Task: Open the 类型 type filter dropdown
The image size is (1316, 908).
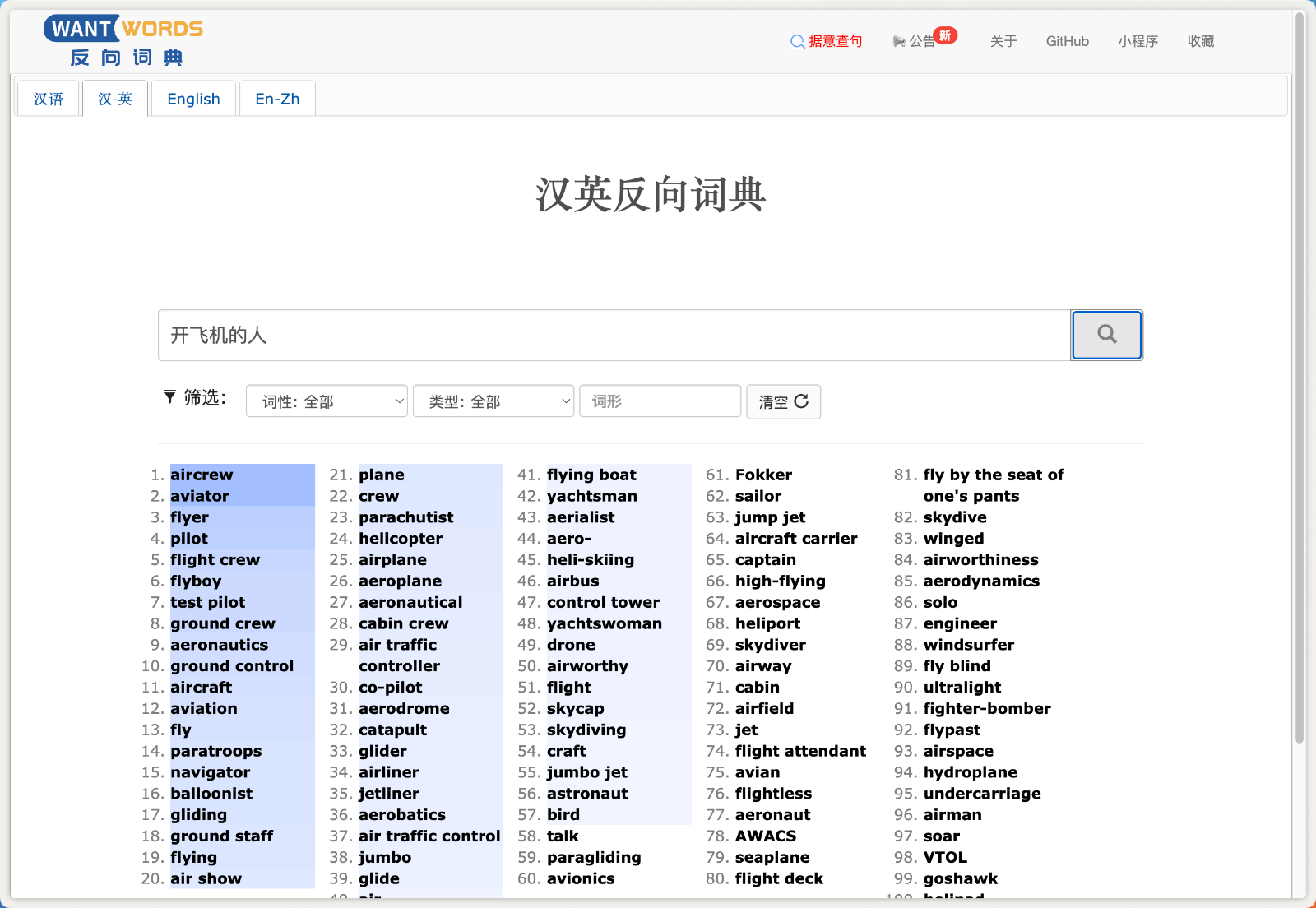Action: (493, 401)
